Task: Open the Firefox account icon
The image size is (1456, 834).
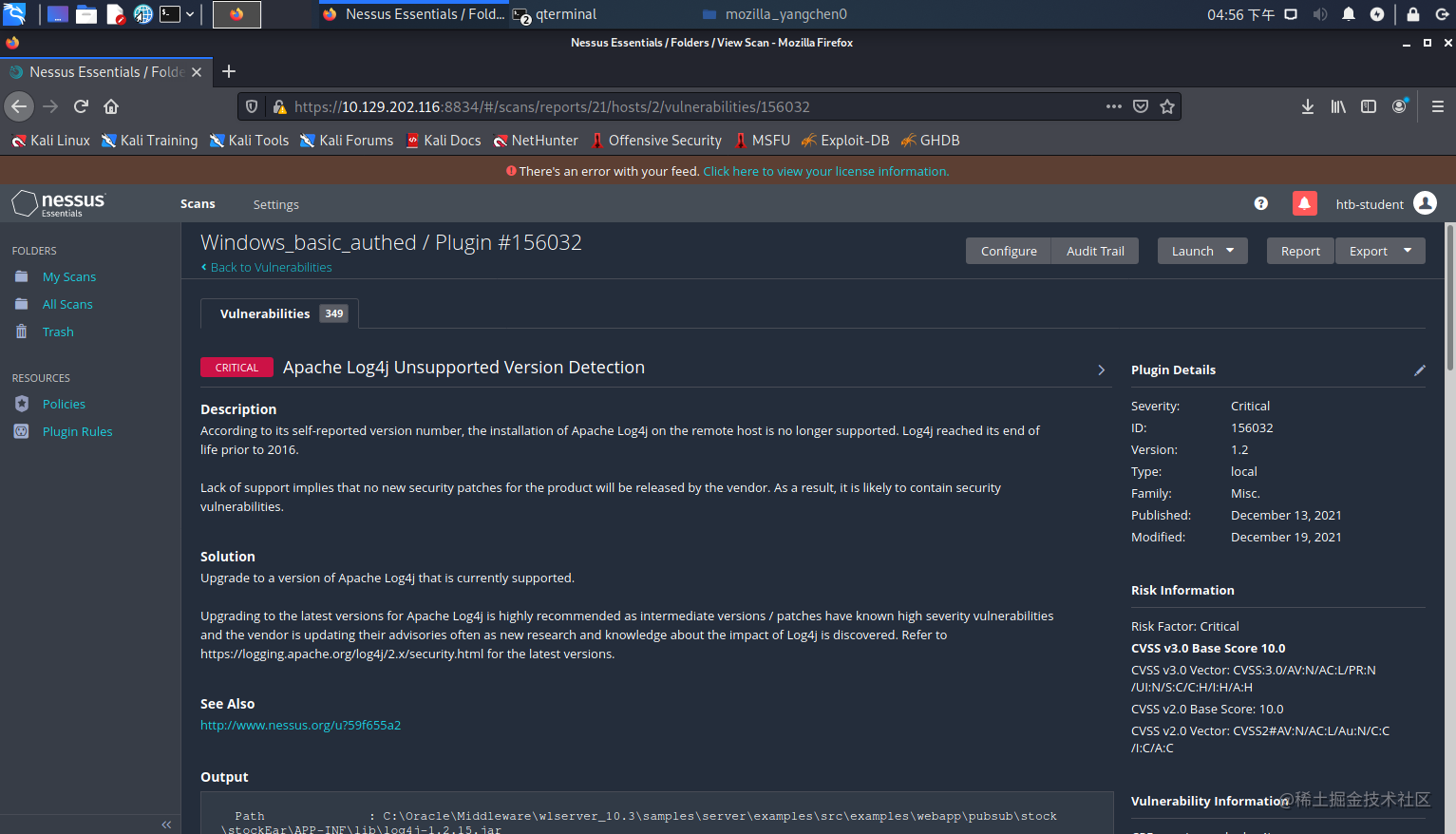Action: click(1399, 106)
